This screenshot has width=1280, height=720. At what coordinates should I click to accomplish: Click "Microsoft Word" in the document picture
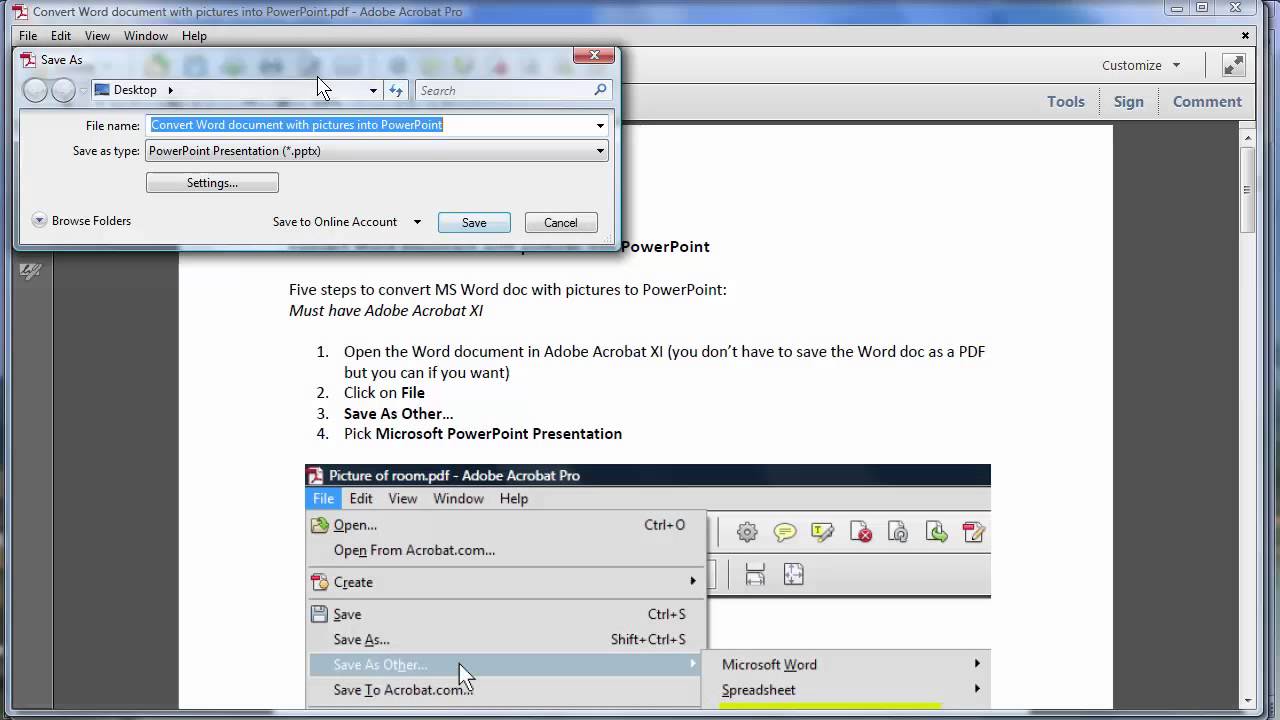point(769,665)
